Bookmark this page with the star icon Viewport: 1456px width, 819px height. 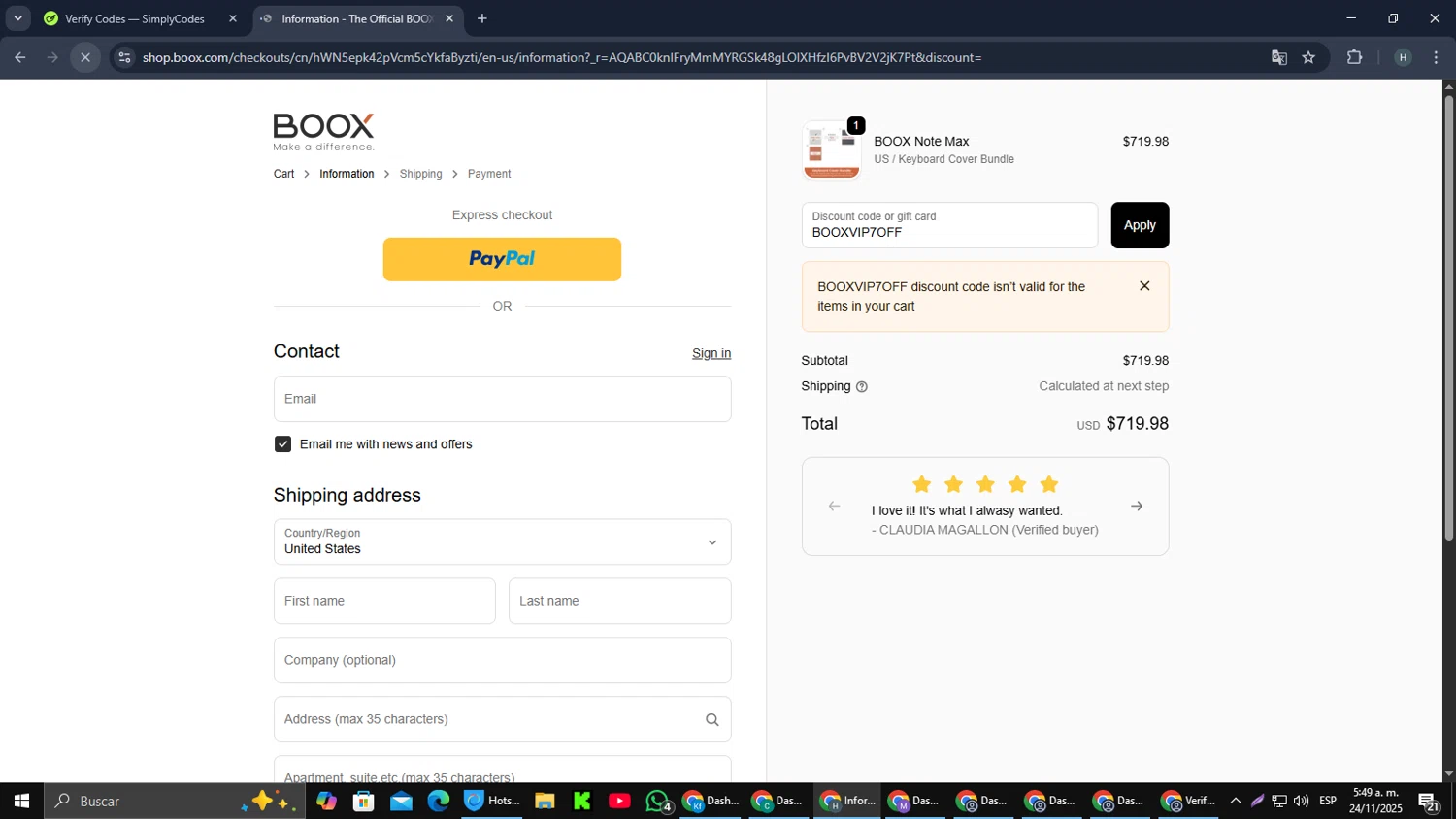1308,57
